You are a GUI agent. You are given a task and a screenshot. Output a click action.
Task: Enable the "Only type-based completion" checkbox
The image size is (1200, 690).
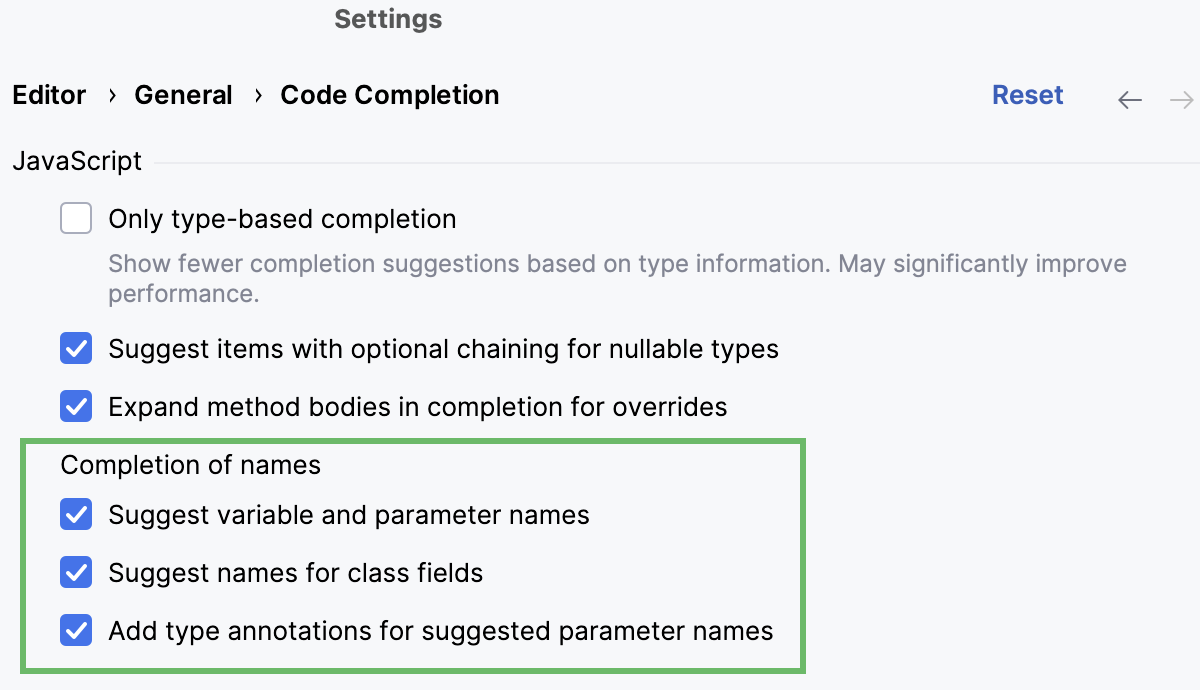pos(75,218)
